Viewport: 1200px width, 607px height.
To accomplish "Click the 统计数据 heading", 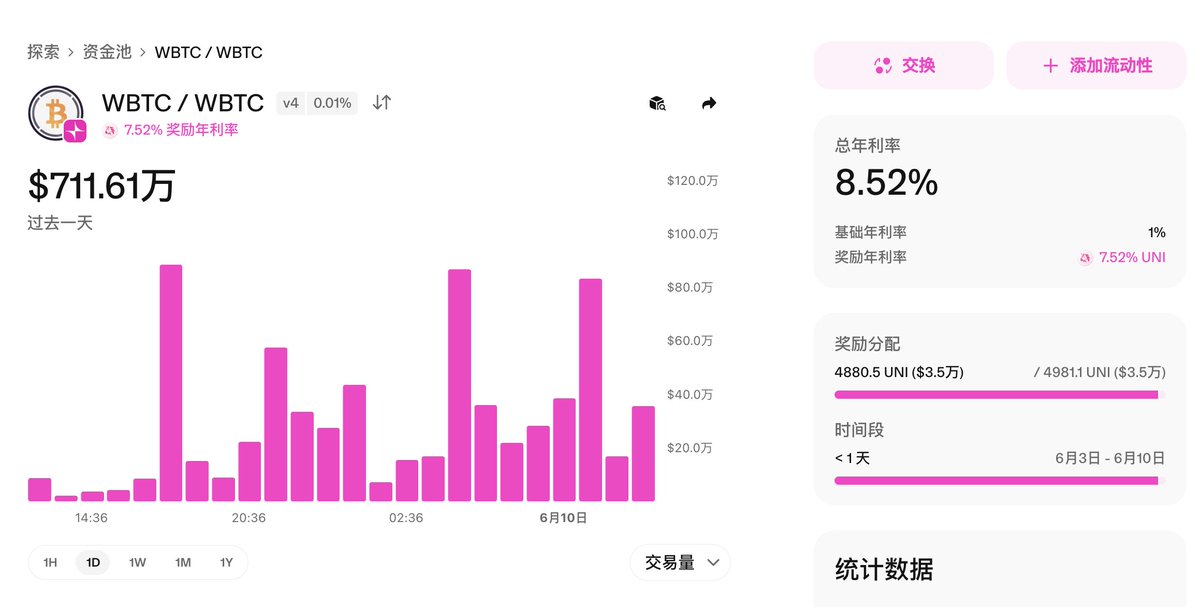I will point(884,570).
